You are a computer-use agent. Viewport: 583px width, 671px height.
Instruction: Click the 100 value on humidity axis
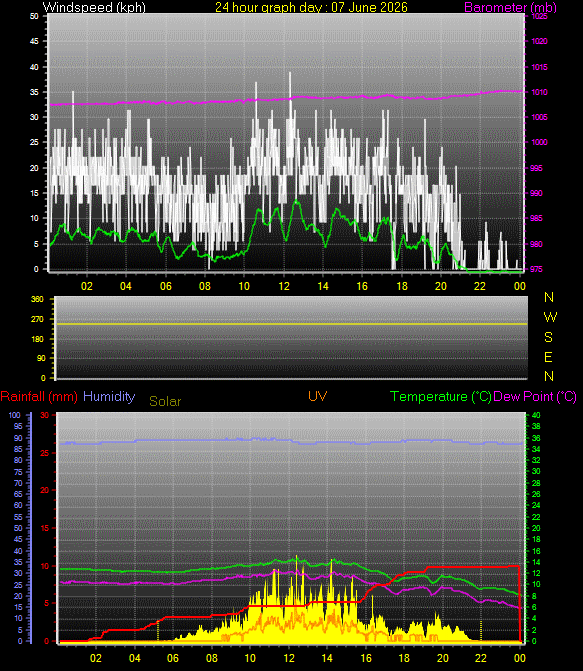click(x=15, y=415)
